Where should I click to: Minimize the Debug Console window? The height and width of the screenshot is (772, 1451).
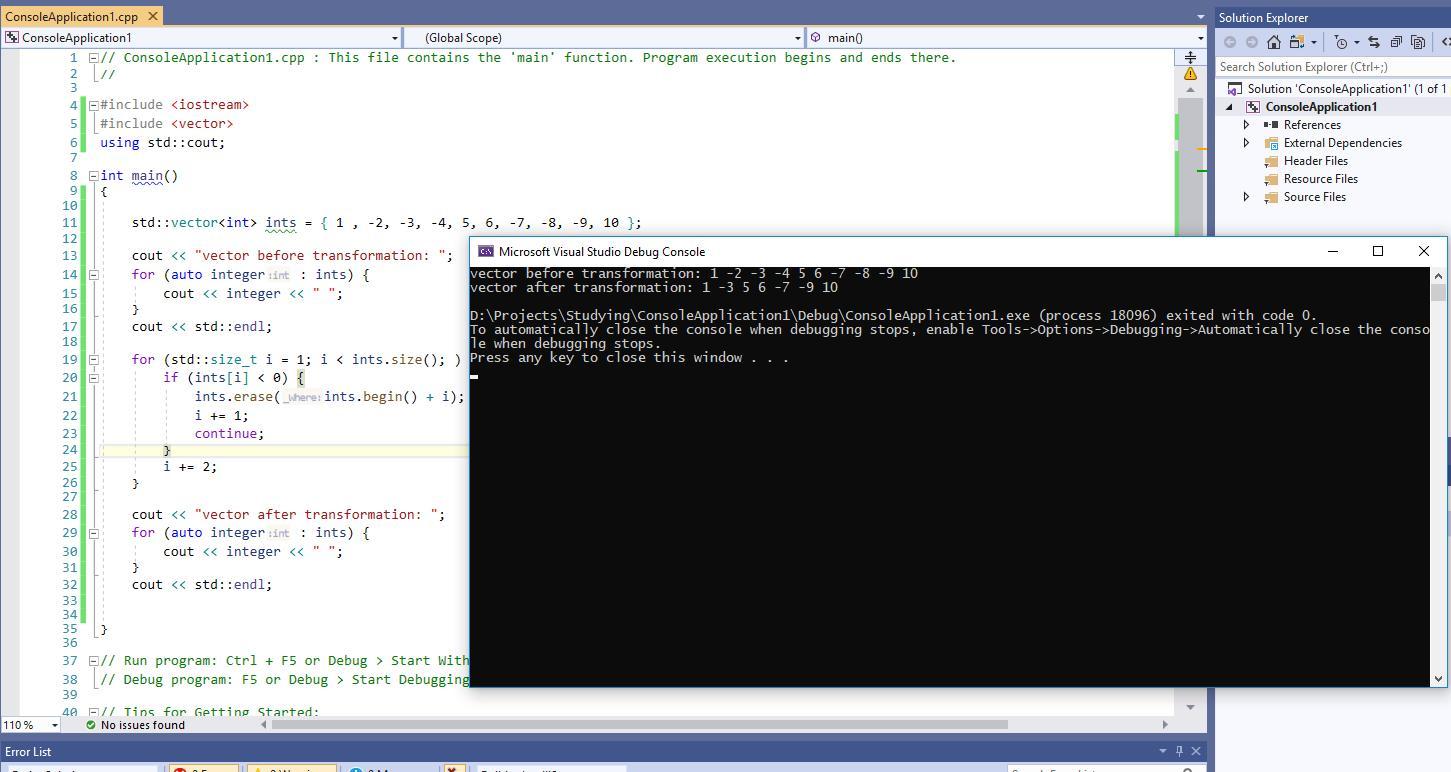point(1332,251)
